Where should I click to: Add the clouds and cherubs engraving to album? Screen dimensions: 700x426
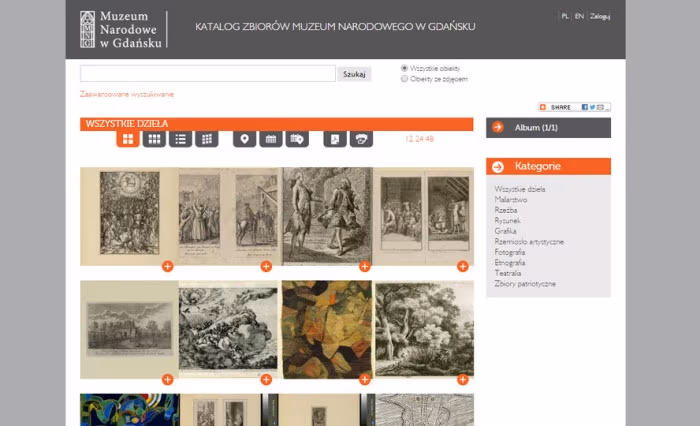(266, 380)
